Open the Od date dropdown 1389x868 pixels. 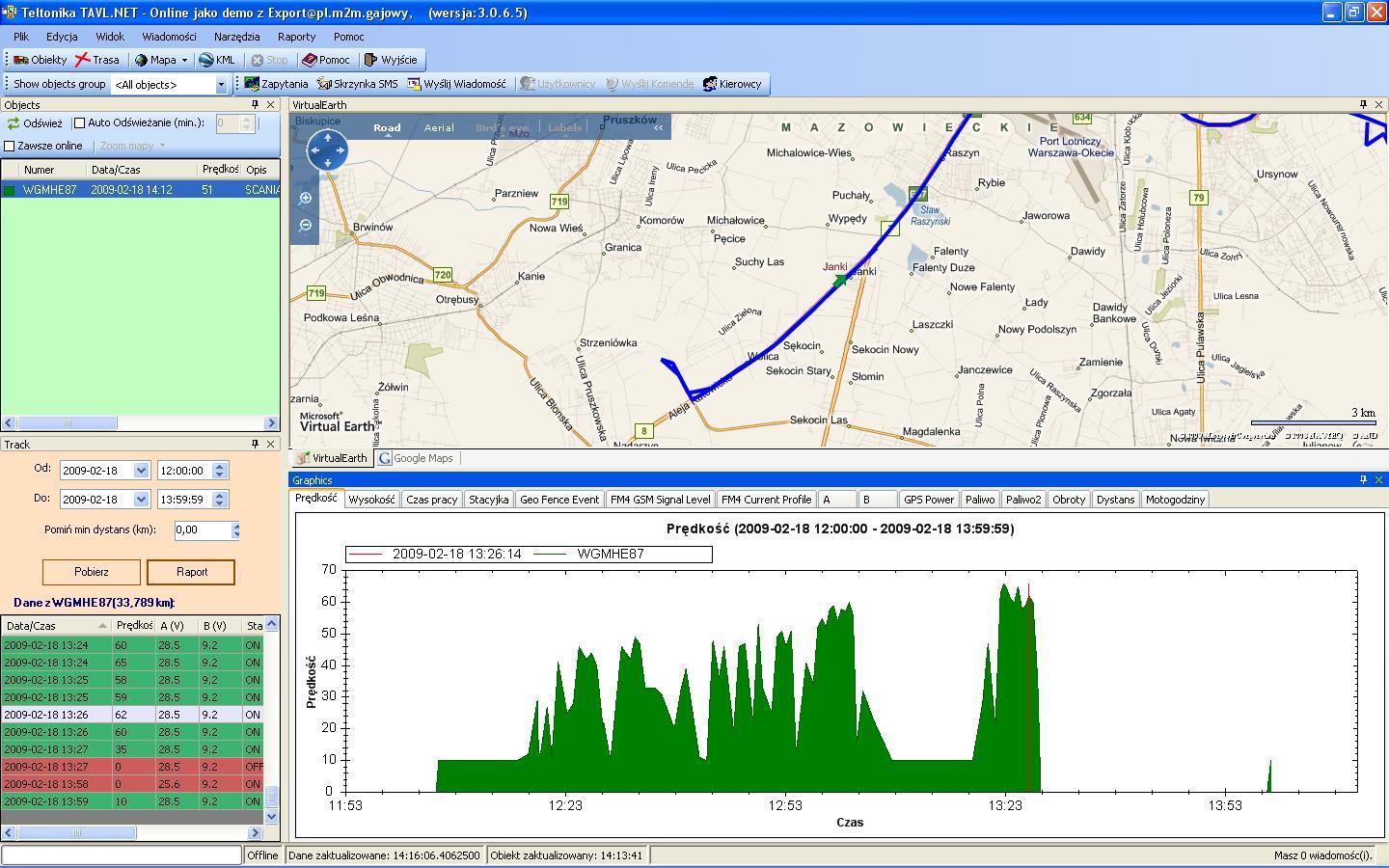(x=142, y=471)
